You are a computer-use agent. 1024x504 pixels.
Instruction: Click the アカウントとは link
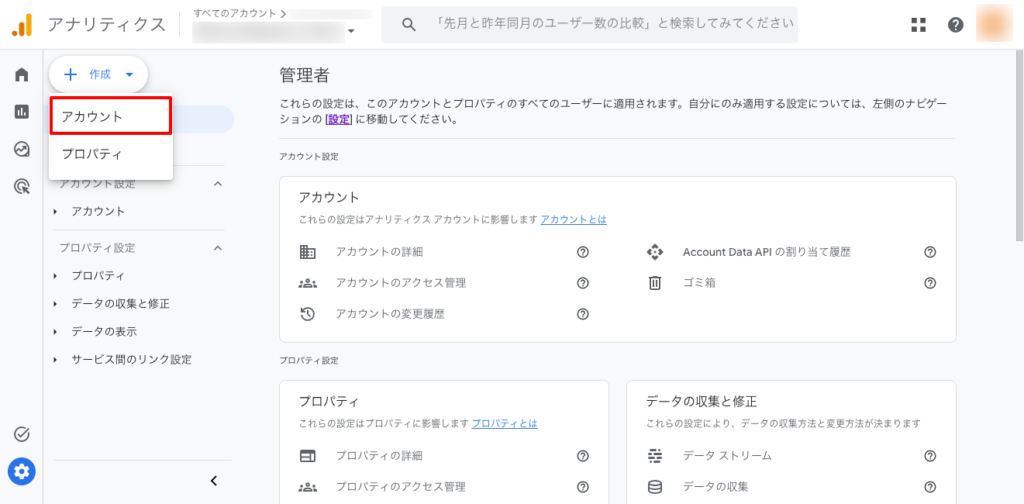[573, 220]
